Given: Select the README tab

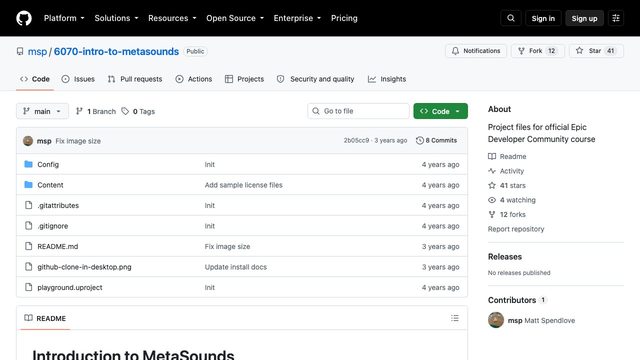Looking at the screenshot, I should [x=45, y=318].
